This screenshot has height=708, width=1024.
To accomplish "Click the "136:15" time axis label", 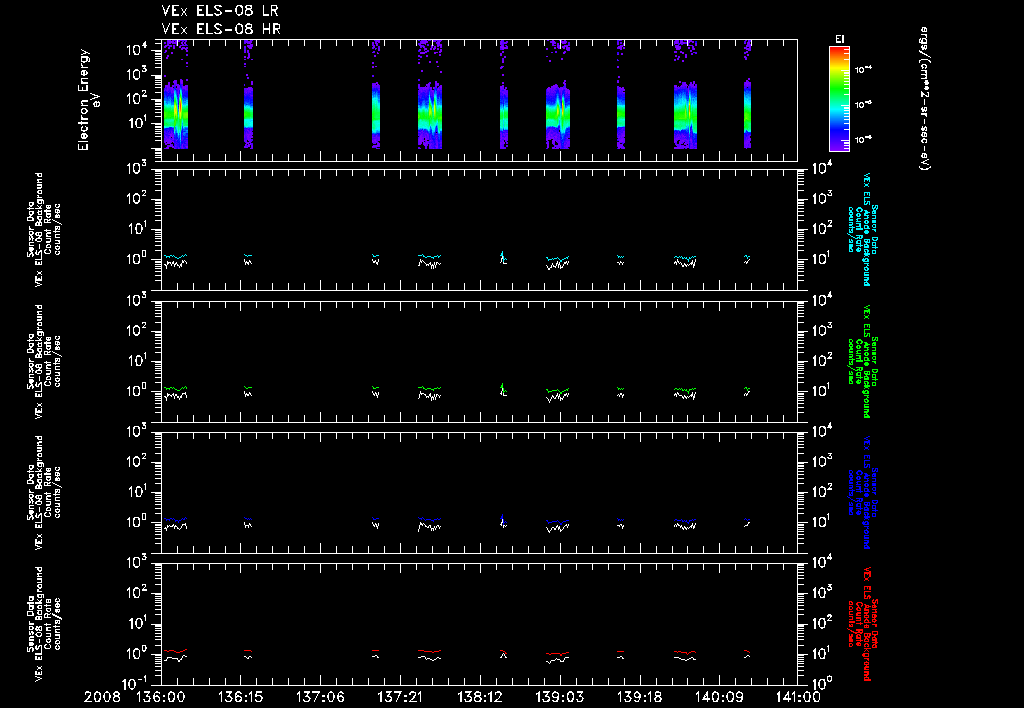I will click(240, 697).
